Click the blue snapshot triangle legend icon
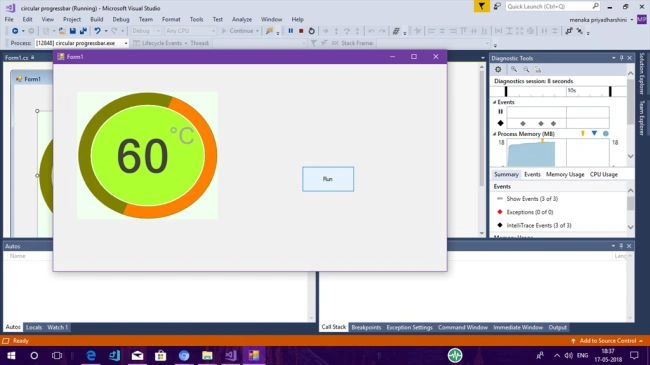 pos(594,133)
